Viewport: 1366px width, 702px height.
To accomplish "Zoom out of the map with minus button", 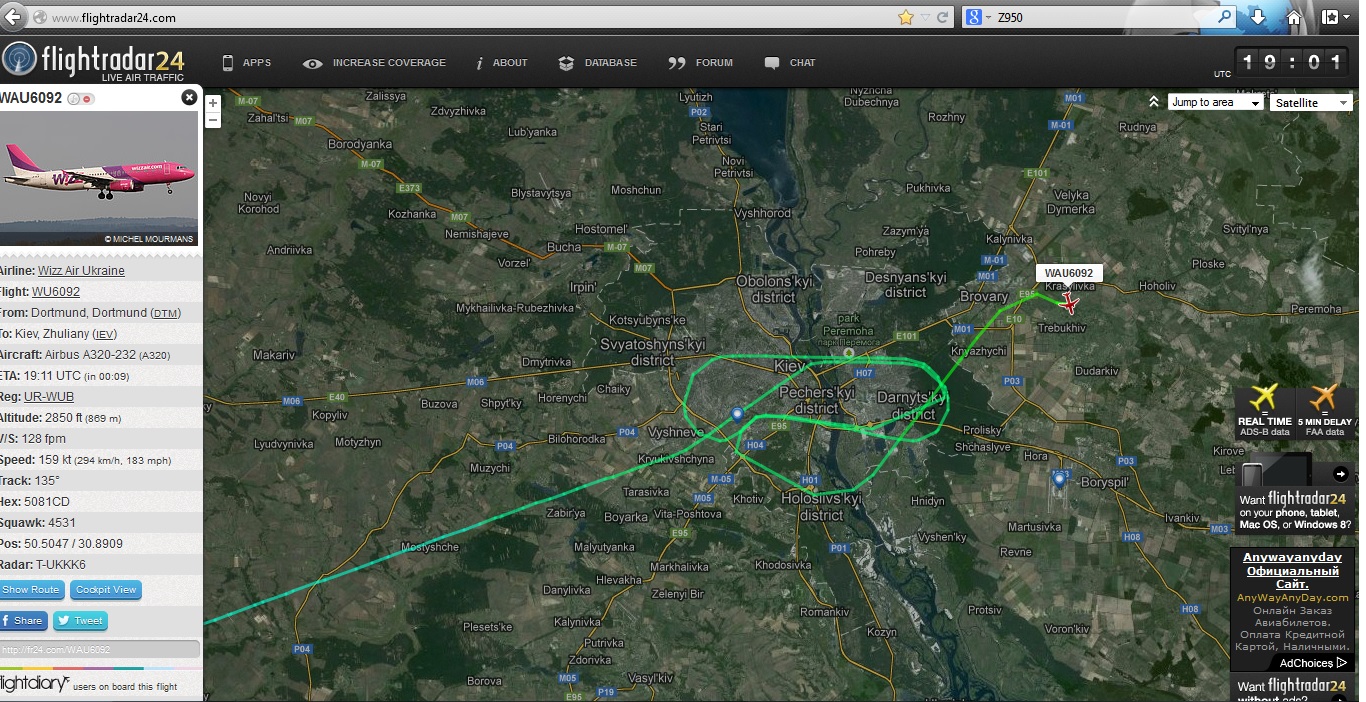I will coord(213,120).
